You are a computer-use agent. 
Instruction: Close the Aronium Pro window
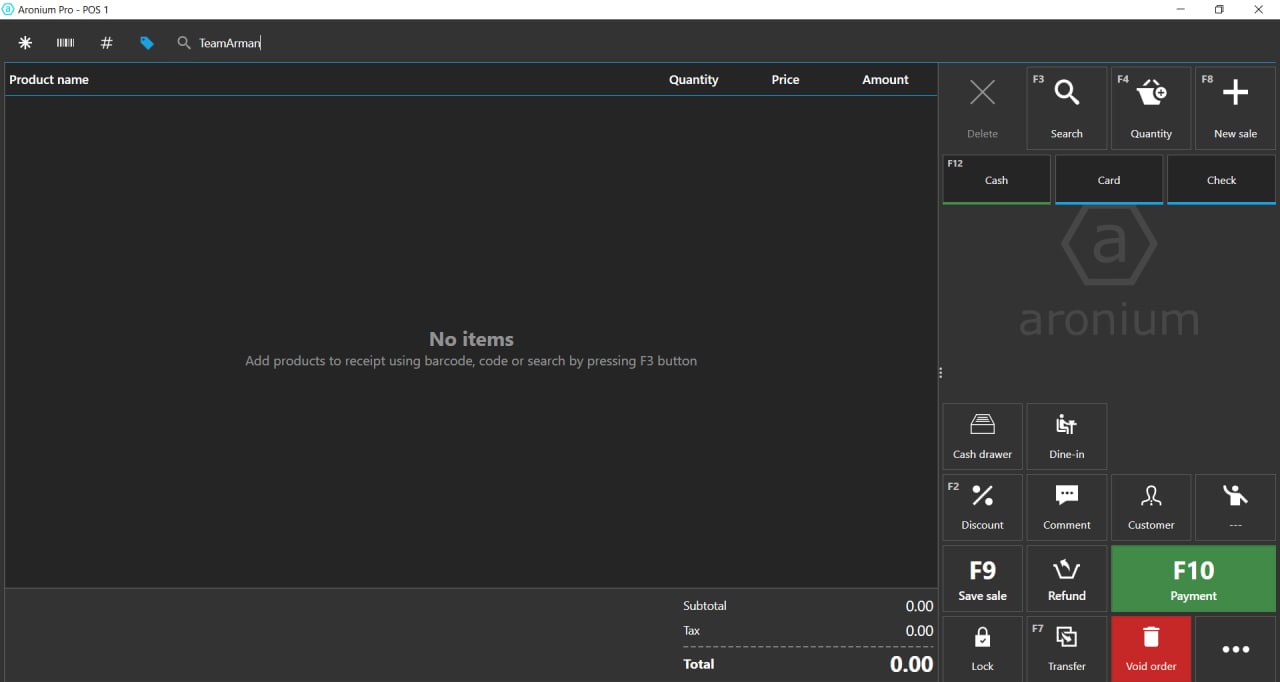1259,9
